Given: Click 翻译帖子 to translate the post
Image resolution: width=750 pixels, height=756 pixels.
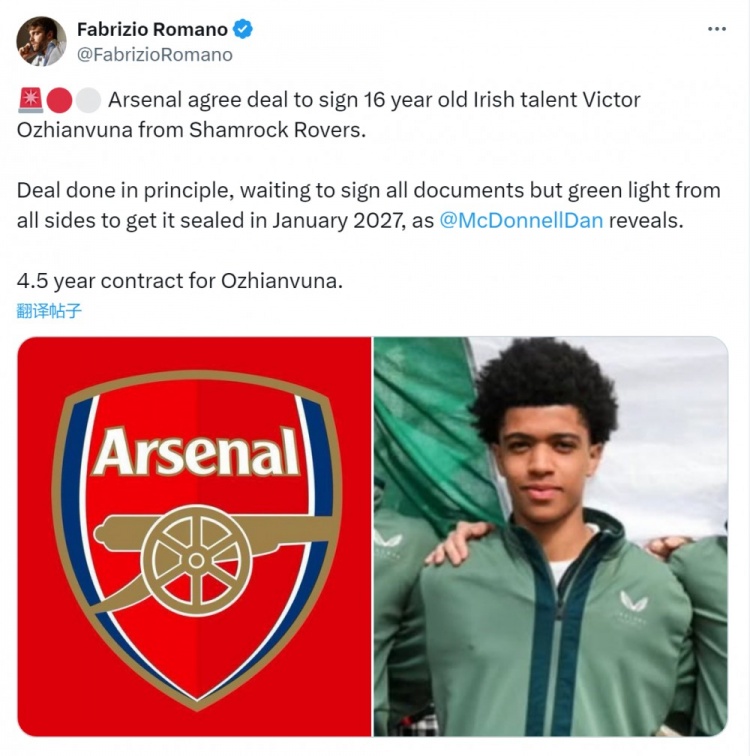Looking at the screenshot, I should click(49, 311).
